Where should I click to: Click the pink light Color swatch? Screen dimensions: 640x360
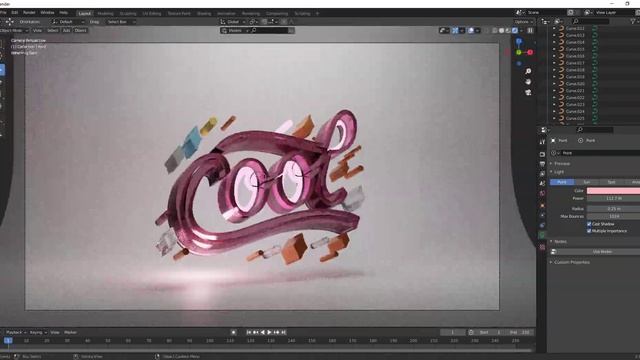[x=613, y=191]
